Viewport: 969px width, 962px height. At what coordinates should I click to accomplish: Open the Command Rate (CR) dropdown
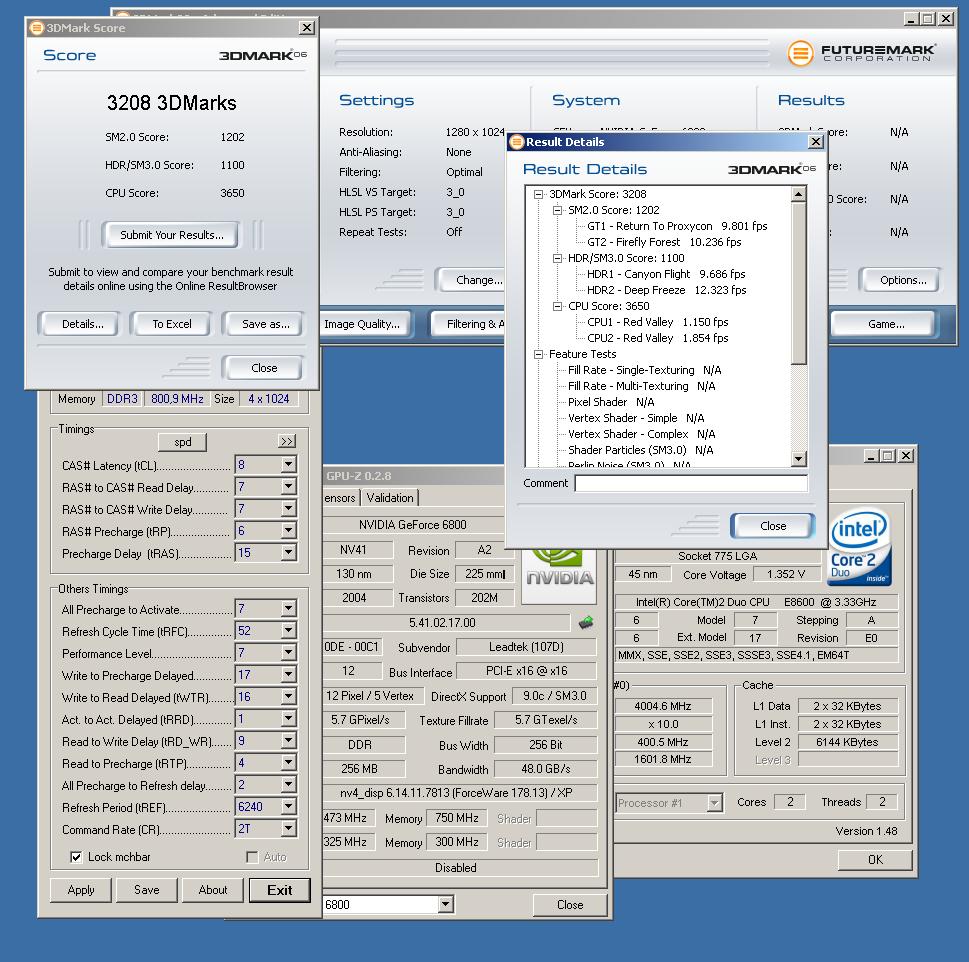pos(289,829)
